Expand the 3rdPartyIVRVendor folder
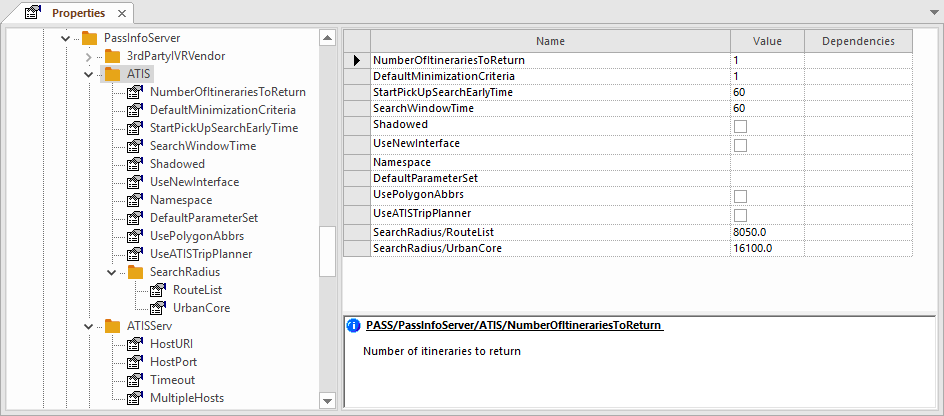944x416 pixels. coord(88,56)
